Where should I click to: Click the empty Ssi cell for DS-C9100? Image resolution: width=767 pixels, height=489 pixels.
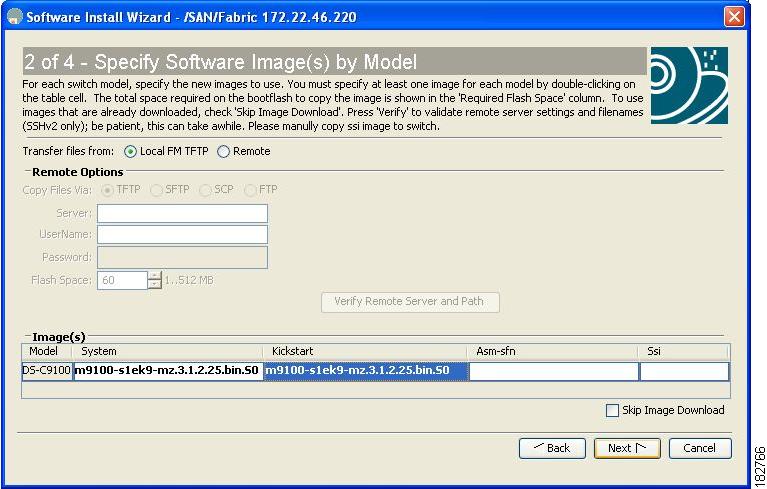pos(684,371)
